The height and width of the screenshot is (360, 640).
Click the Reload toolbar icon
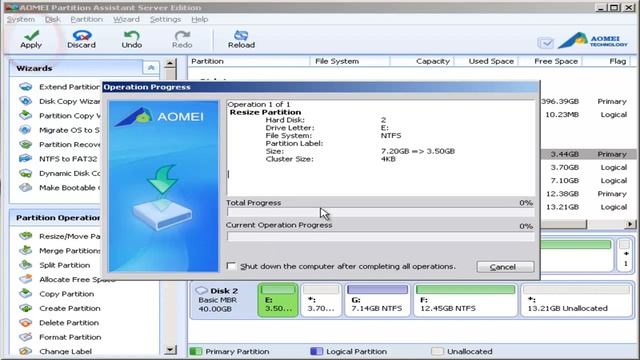[241, 35]
